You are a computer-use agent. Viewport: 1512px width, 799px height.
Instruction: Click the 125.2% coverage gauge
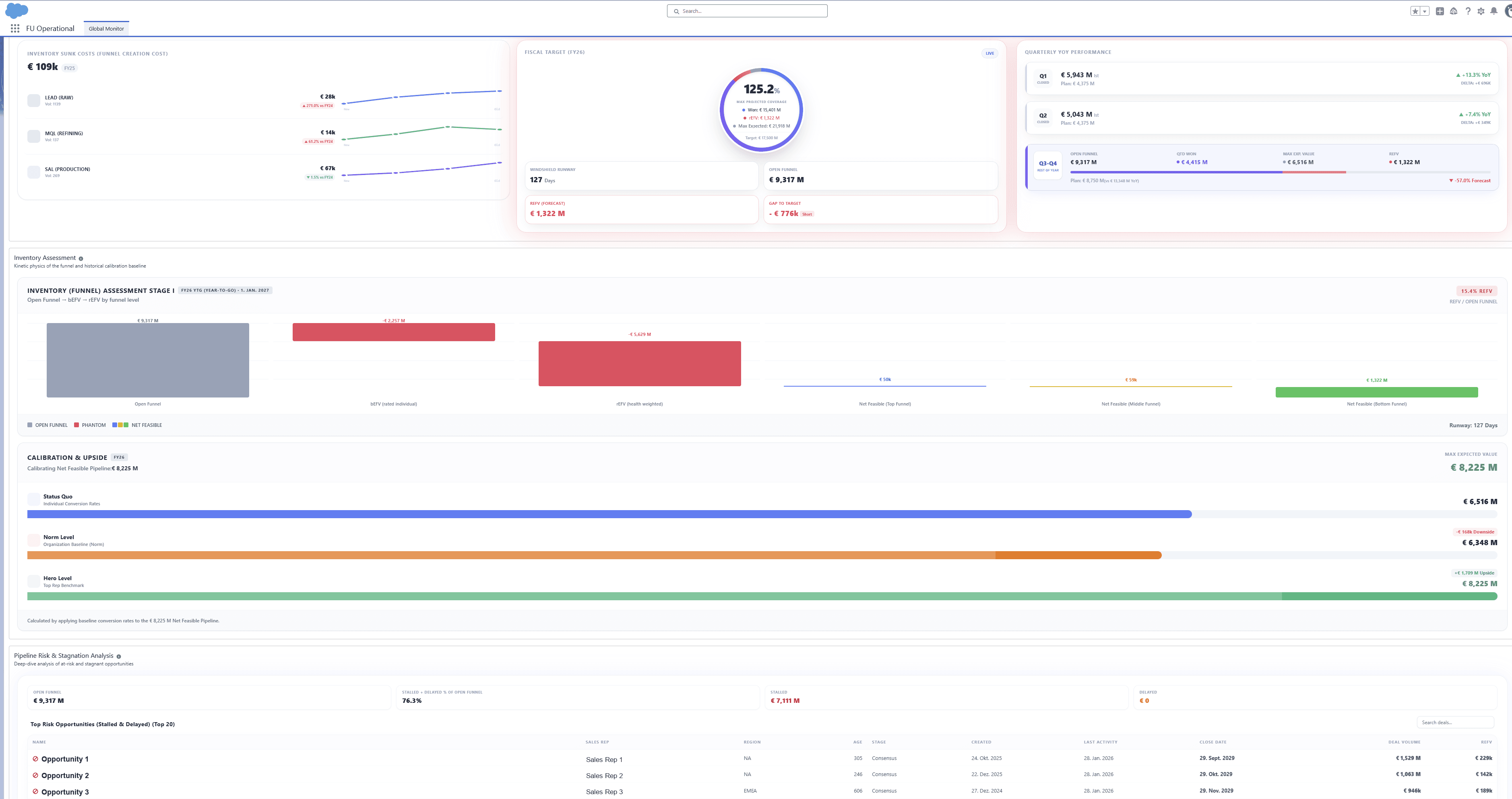(761, 110)
